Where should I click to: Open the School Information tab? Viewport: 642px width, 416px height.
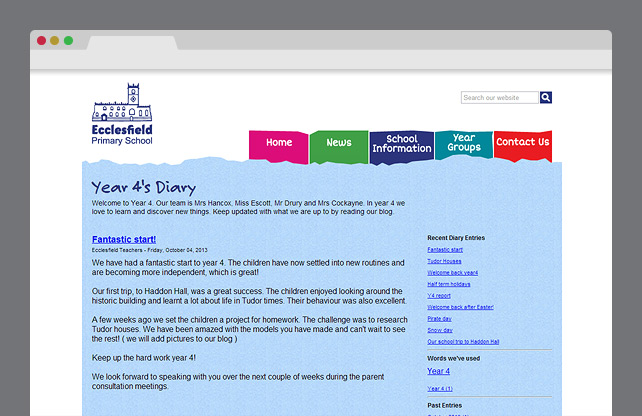(401, 145)
